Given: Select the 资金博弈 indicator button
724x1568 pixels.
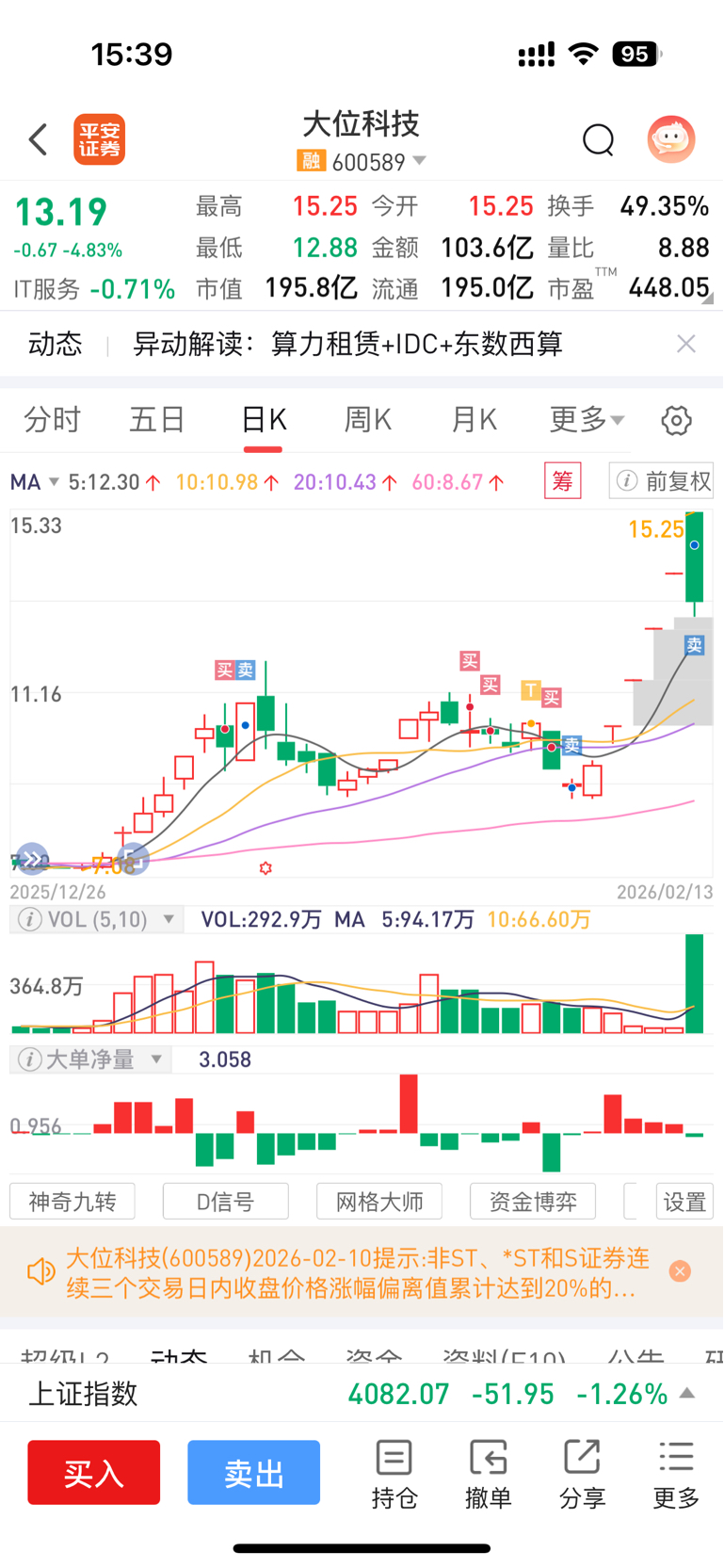Looking at the screenshot, I should [533, 1202].
